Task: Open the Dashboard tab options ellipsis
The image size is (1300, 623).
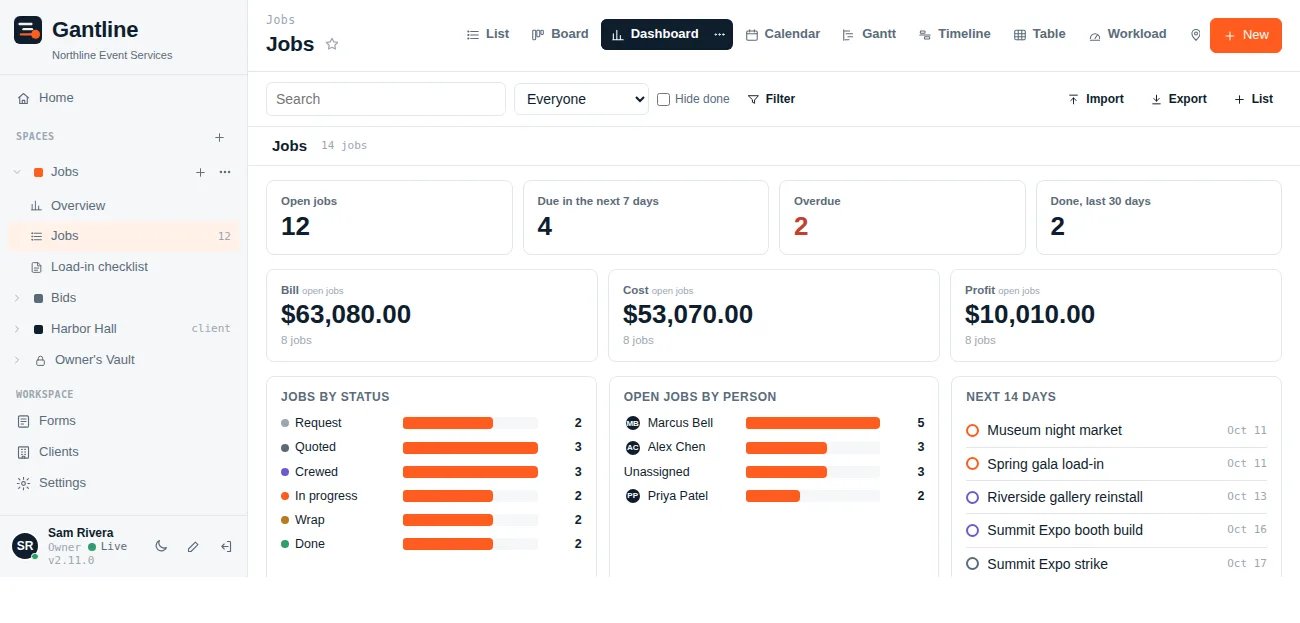Action: pyautogui.click(x=719, y=34)
